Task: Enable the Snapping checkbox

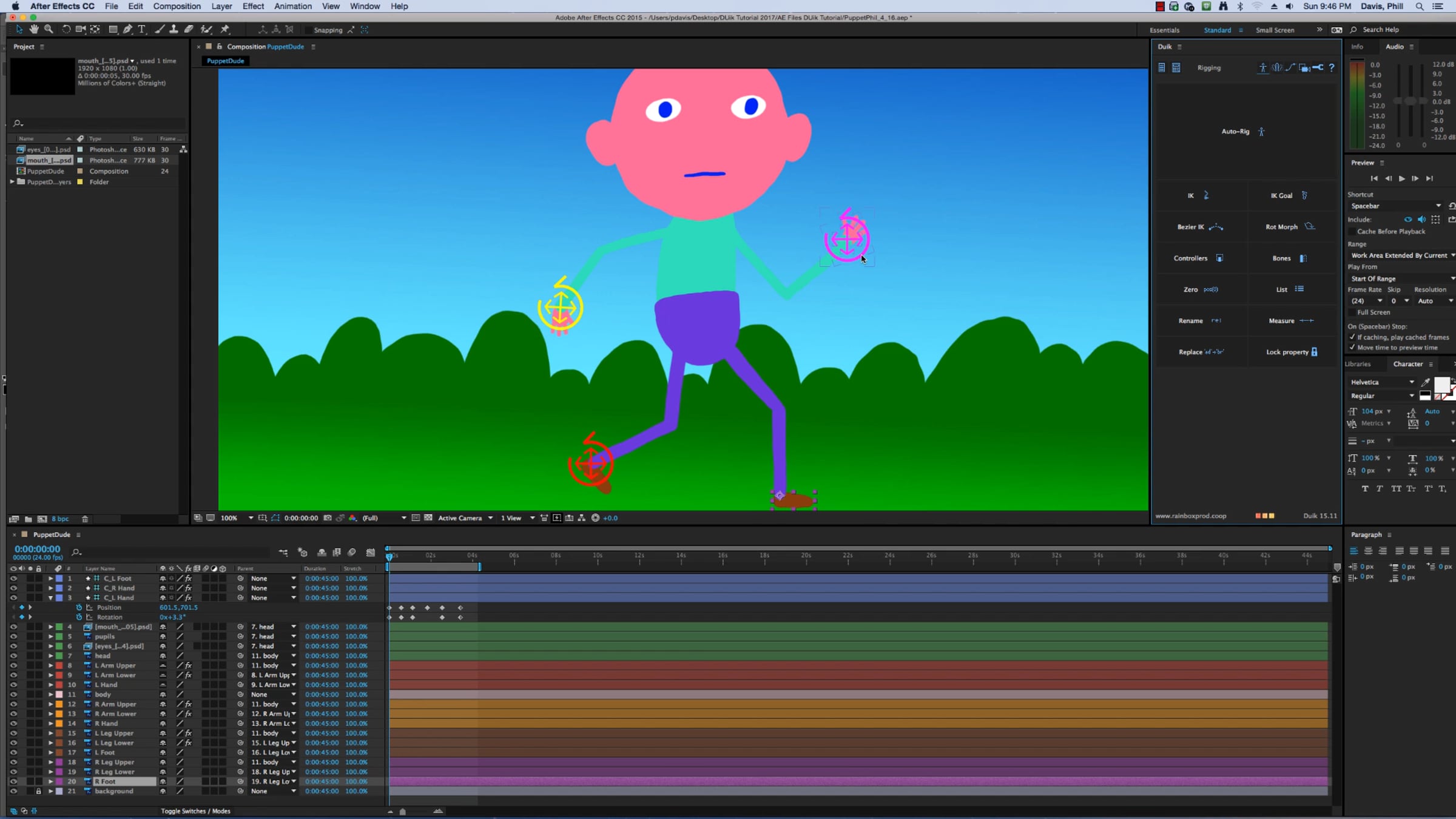Action: (x=309, y=30)
